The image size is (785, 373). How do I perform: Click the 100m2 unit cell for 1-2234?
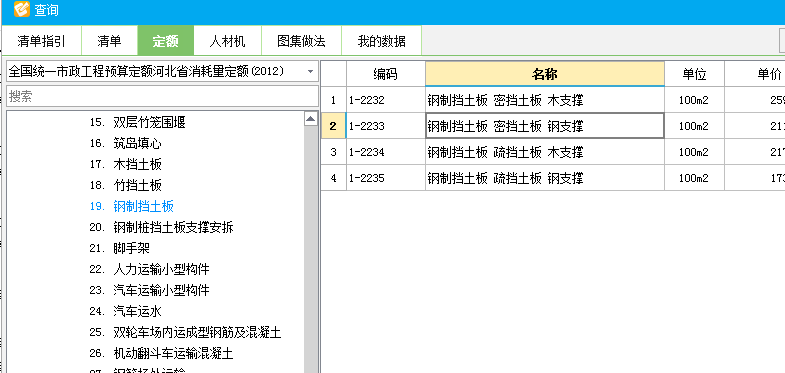click(694, 152)
